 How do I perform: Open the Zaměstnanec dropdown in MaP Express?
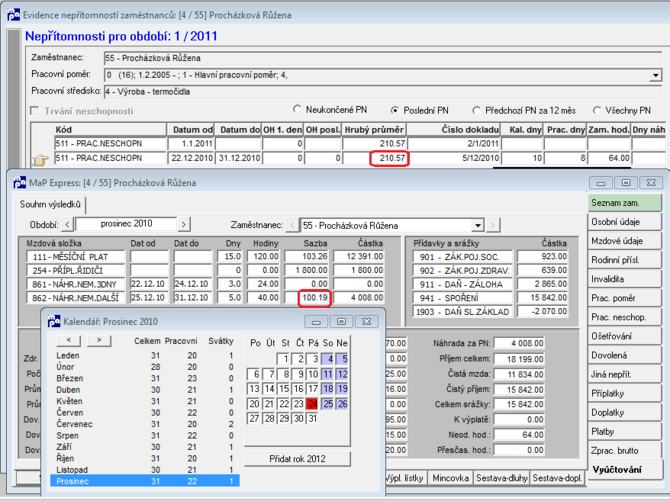pyautogui.click(x=478, y=225)
